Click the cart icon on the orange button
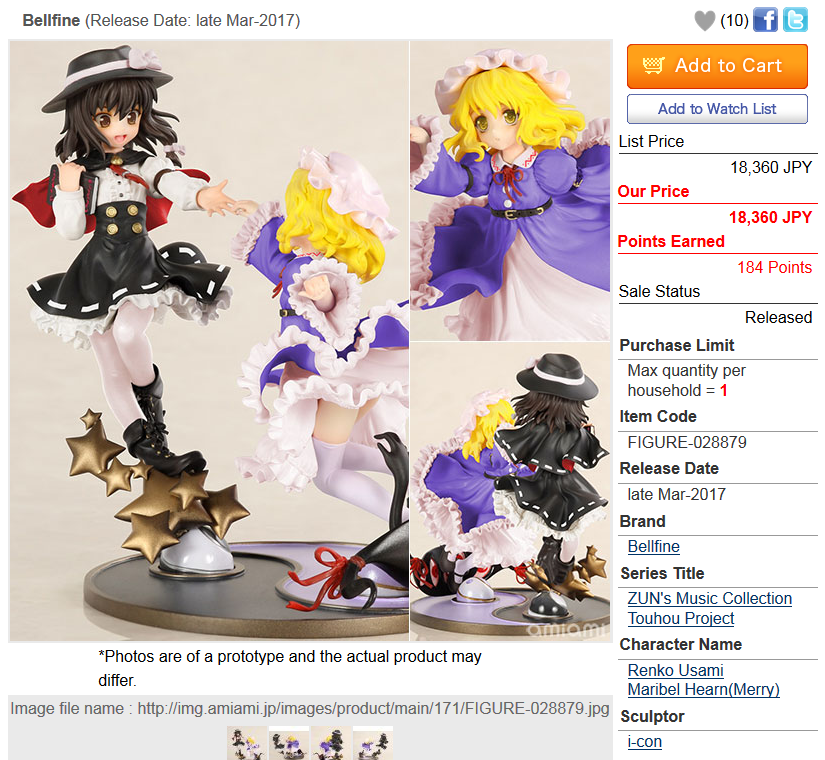The height and width of the screenshot is (760, 825). click(x=653, y=65)
